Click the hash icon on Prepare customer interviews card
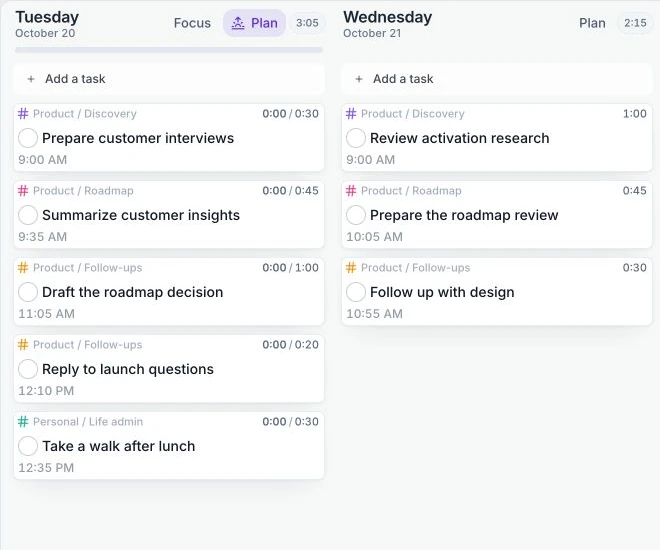The image size is (660, 550). [x=23, y=114]
